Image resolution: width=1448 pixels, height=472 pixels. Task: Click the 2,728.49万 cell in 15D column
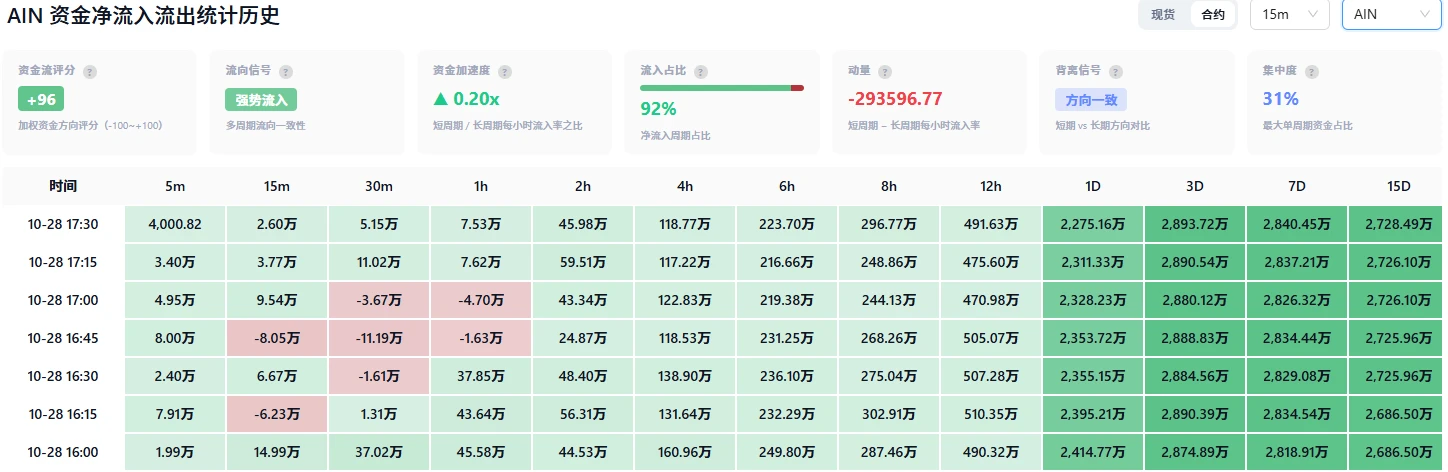(x=1398, y=224)
